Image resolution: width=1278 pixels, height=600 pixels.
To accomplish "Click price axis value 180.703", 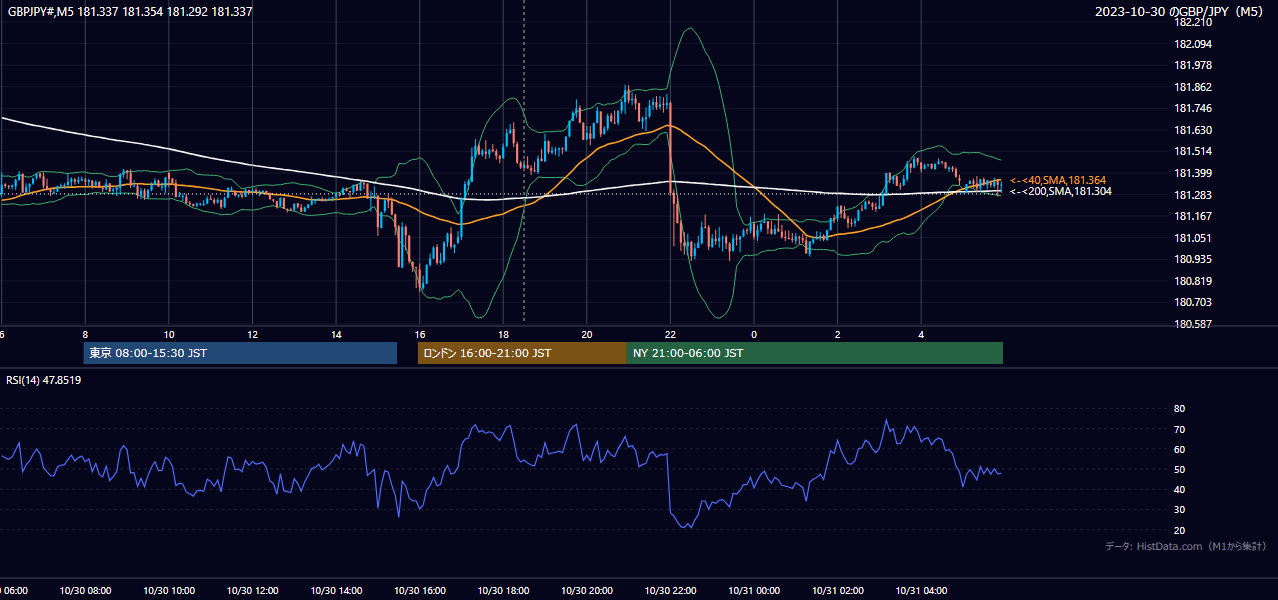I will 1193,302.
